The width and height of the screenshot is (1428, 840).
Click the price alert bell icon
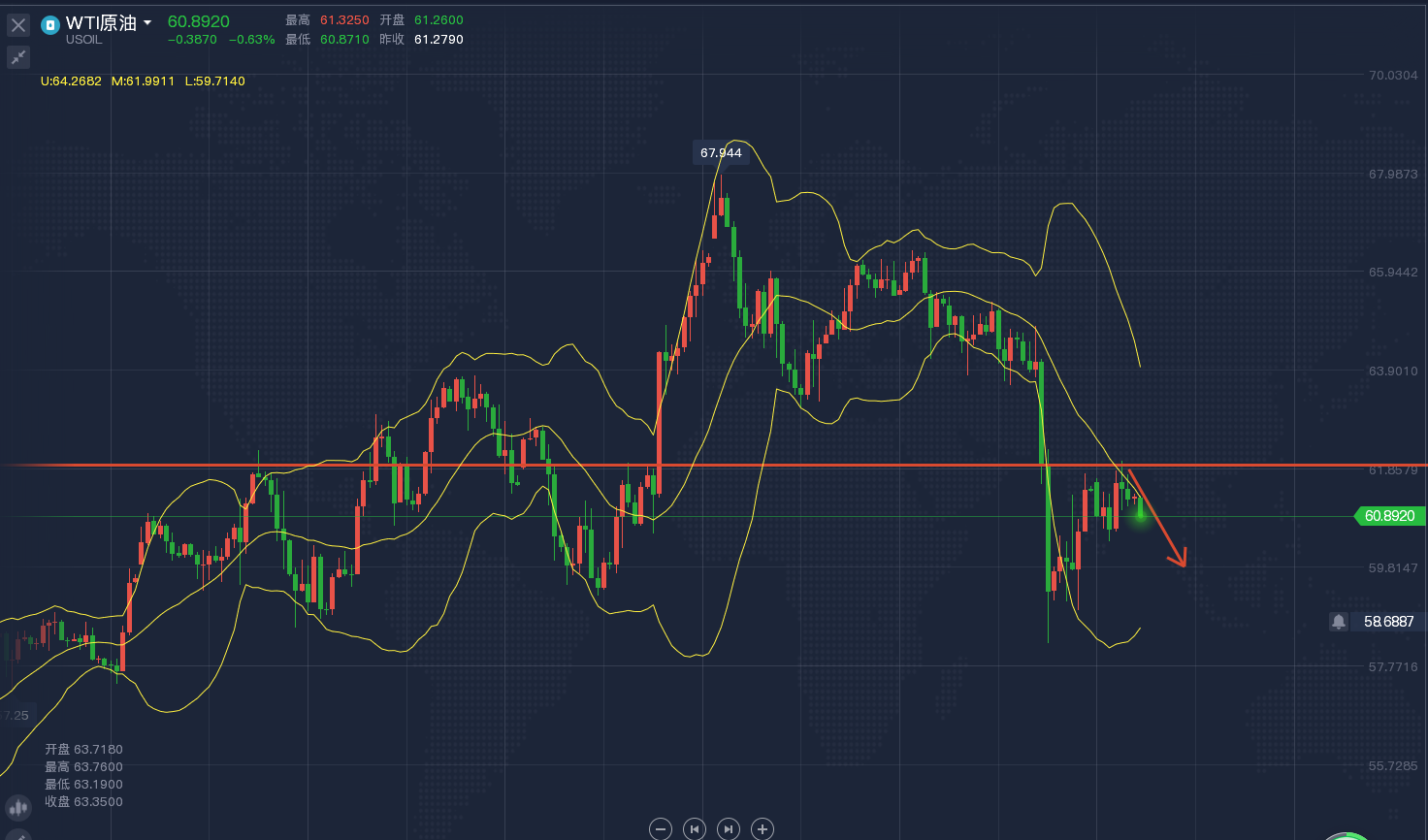tap(1339, 622)
